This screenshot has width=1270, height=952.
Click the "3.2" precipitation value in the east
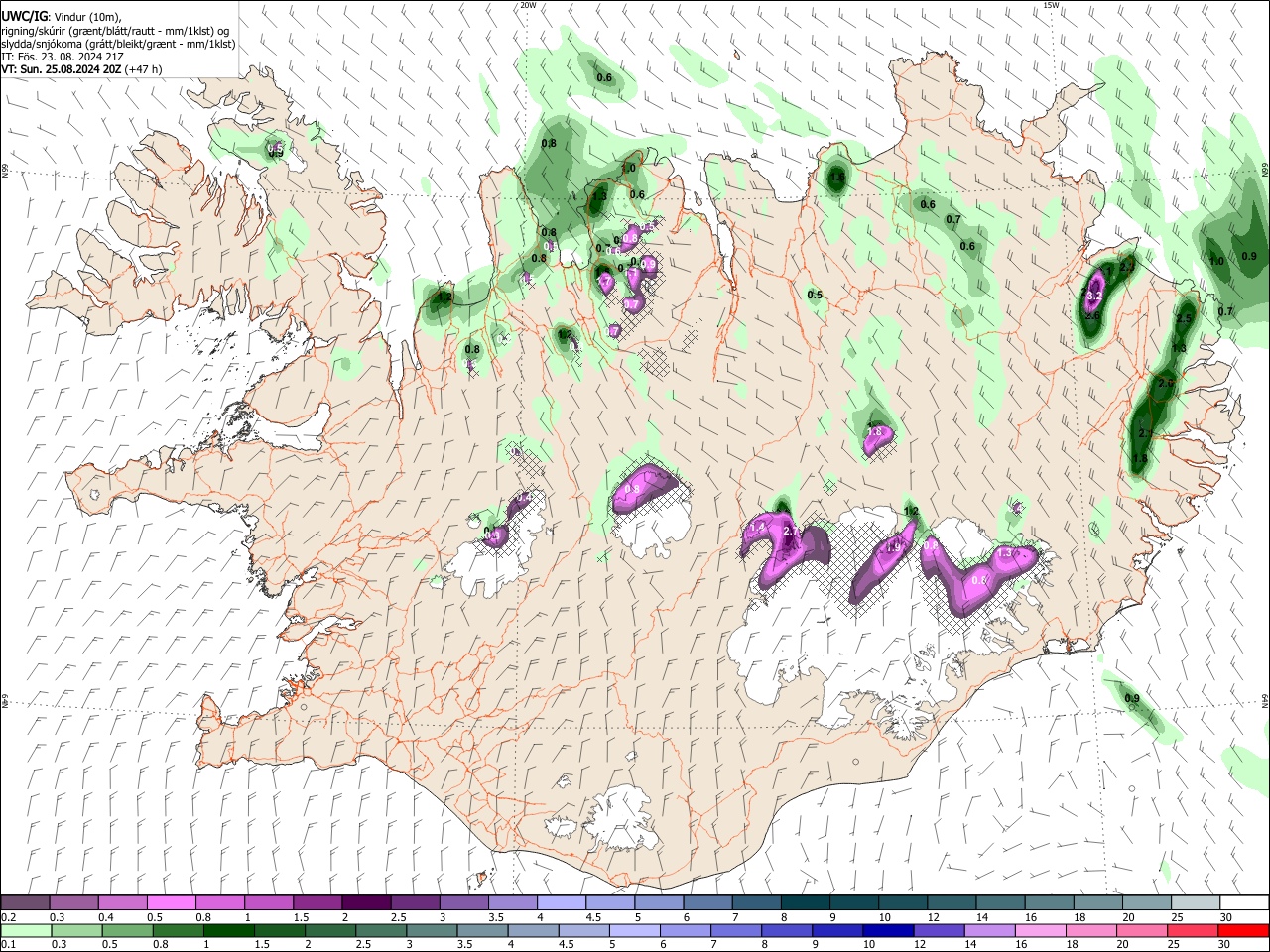(1095, 296)
